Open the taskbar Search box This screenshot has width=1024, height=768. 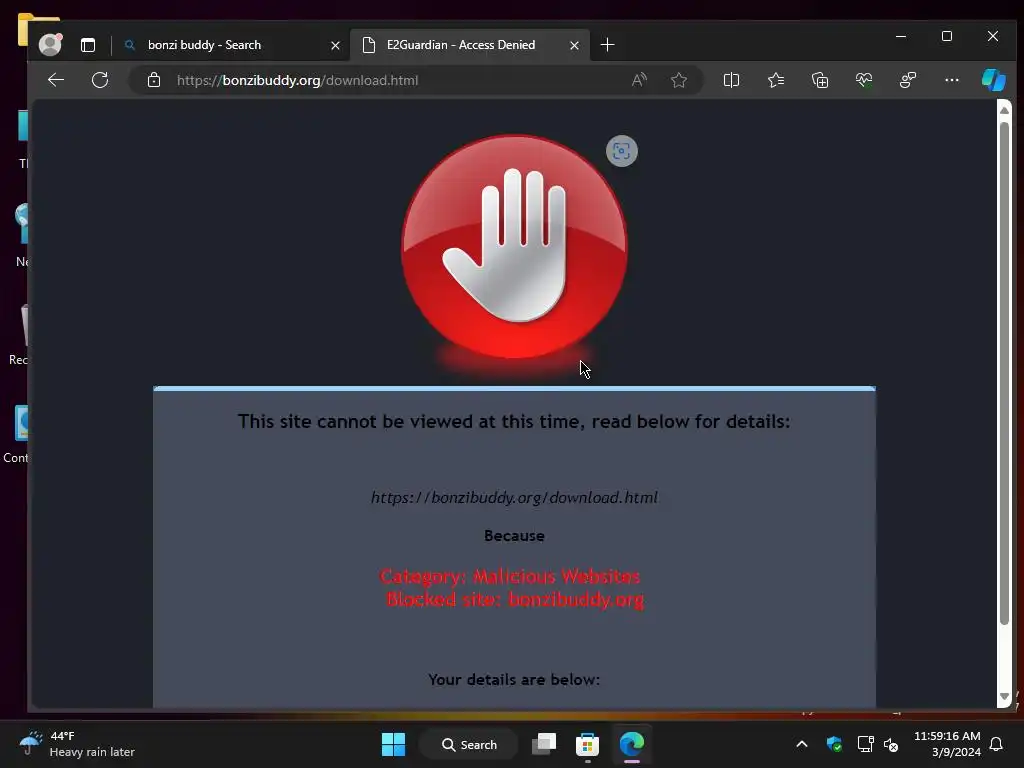468,744
